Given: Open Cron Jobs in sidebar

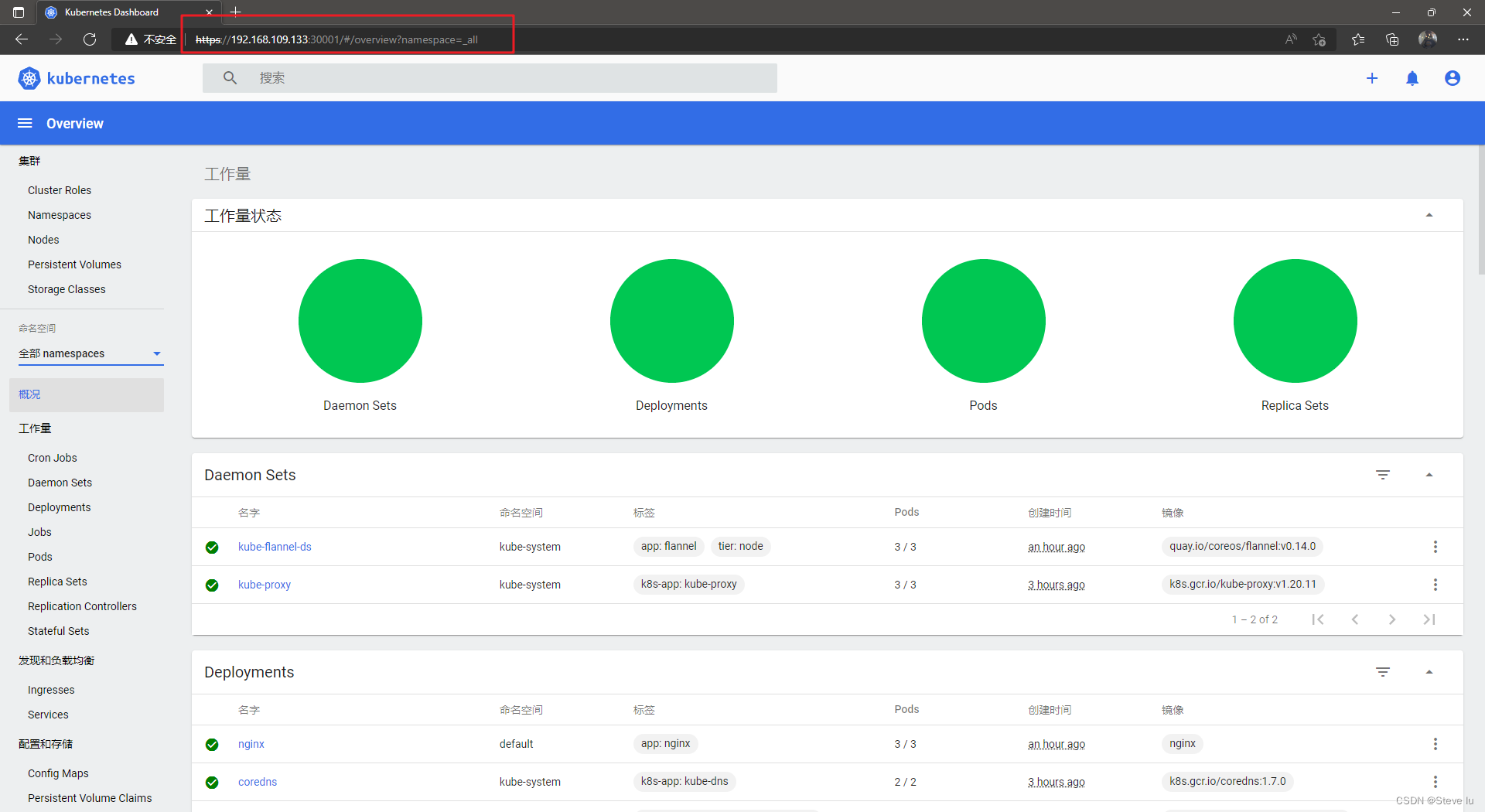Looking at the screenshot, I should point(53,458).
